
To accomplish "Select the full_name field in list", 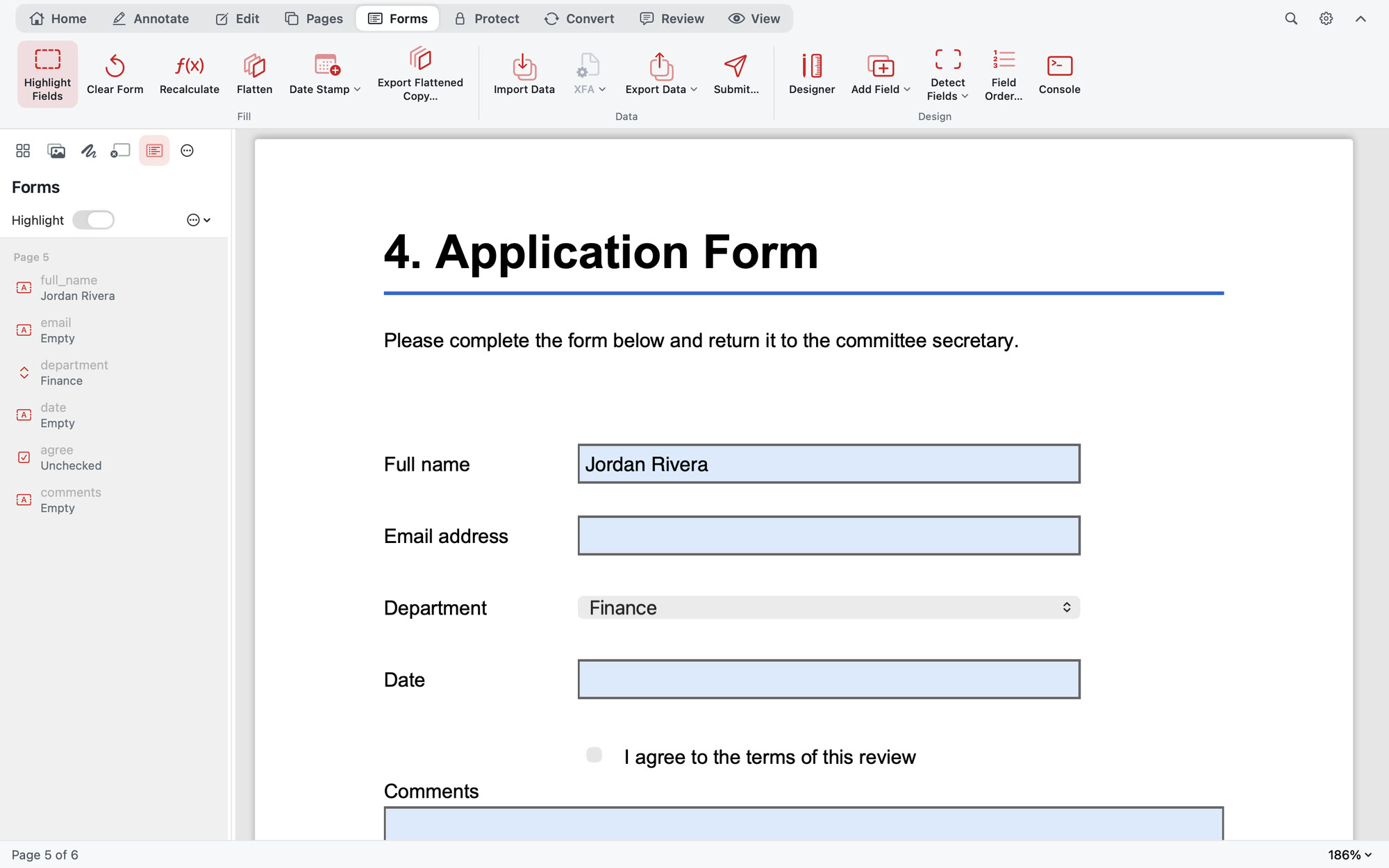I will (x=114, y=287).
